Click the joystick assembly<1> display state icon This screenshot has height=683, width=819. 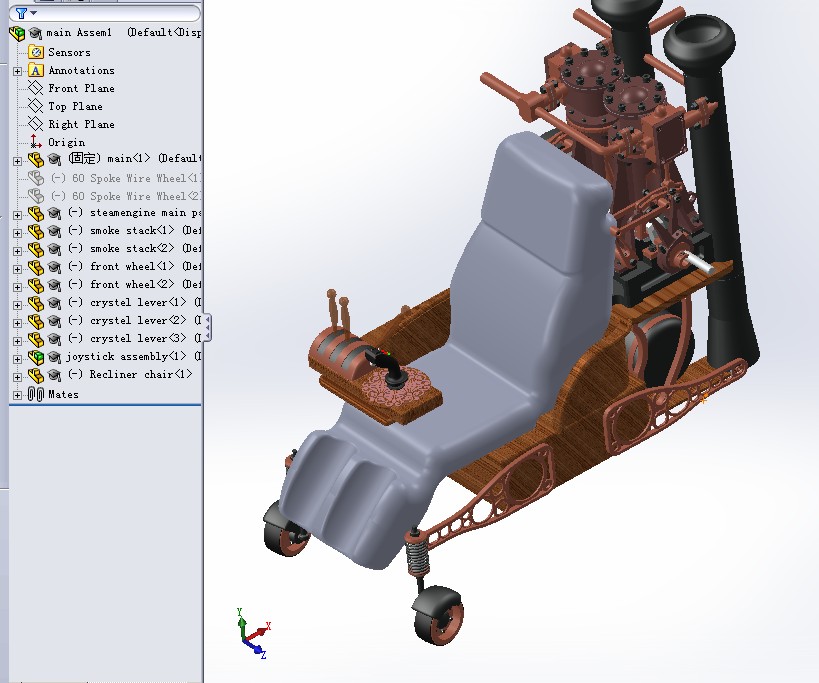(x=54, y=357)
